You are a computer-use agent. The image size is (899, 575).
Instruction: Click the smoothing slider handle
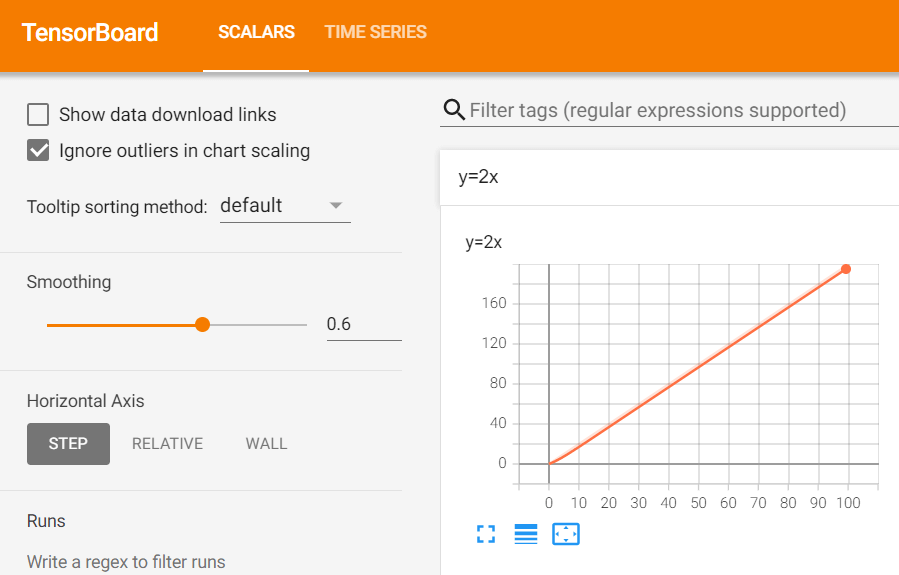[202, 325]
